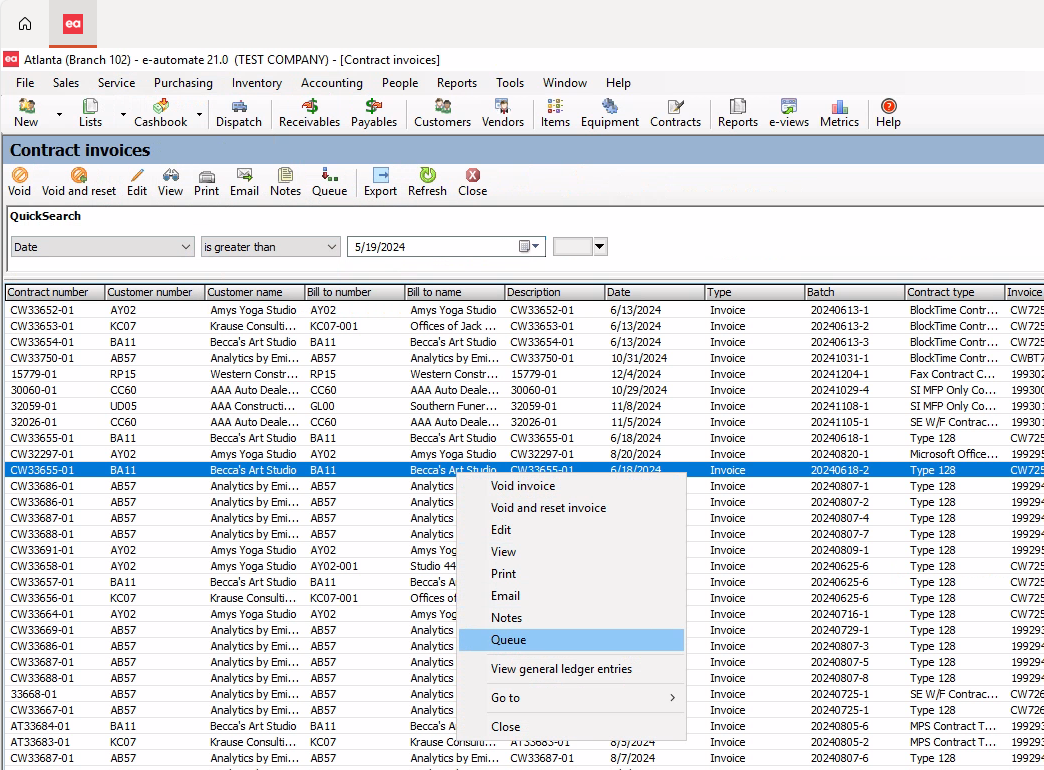Open Cashbook from the toolbar
The width and height of the screenshot is (1044, 770).
click(x=160, y=113)
